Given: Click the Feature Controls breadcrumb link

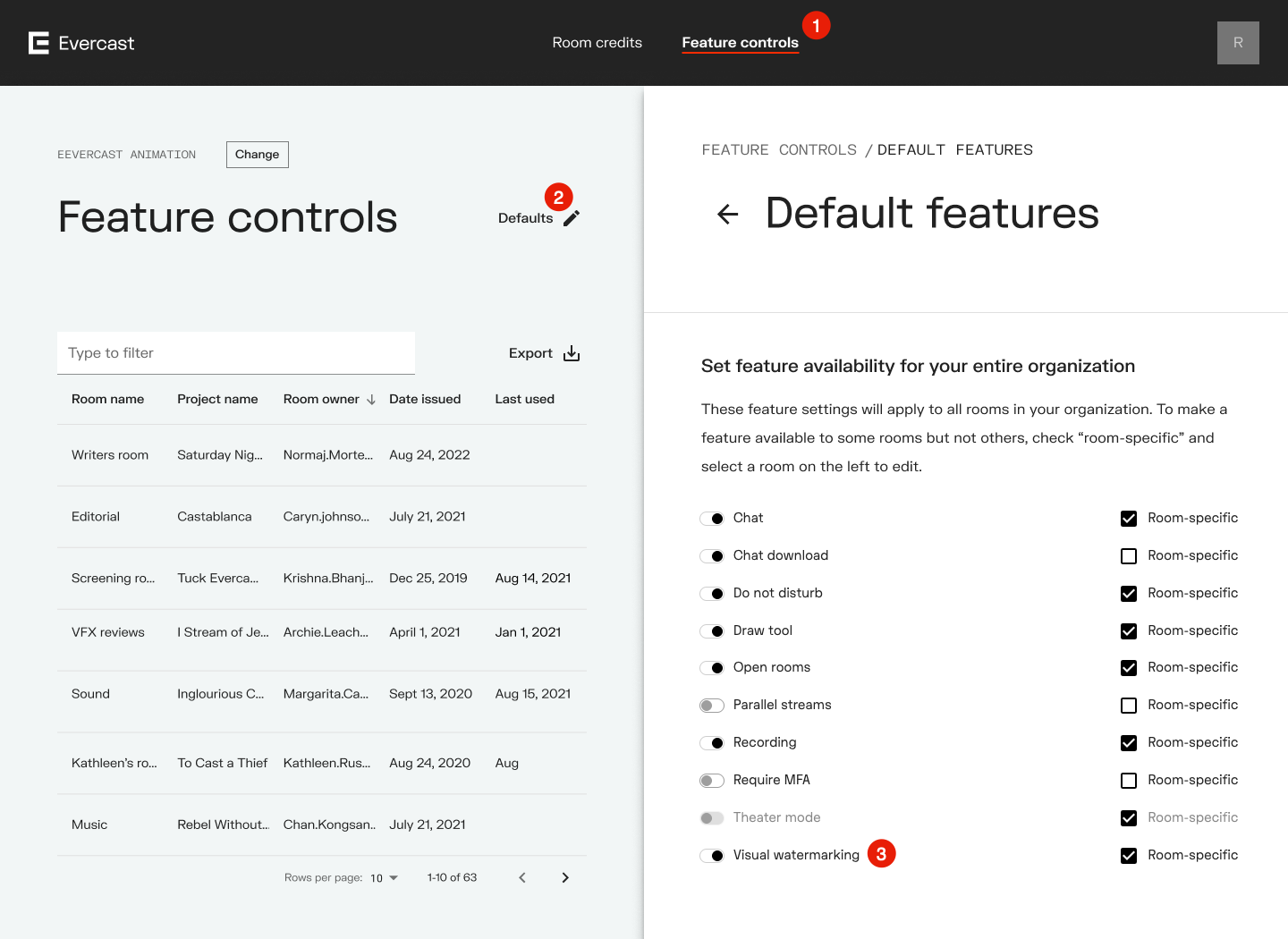Looking at the screenshot, I should point(779,149).
